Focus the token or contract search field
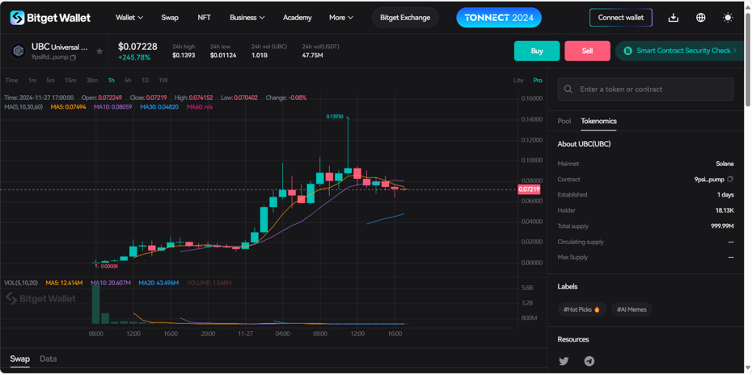Image resolution: width=755 pixels, height=375 pixels. pyautogui.click(x=645, y=90)
